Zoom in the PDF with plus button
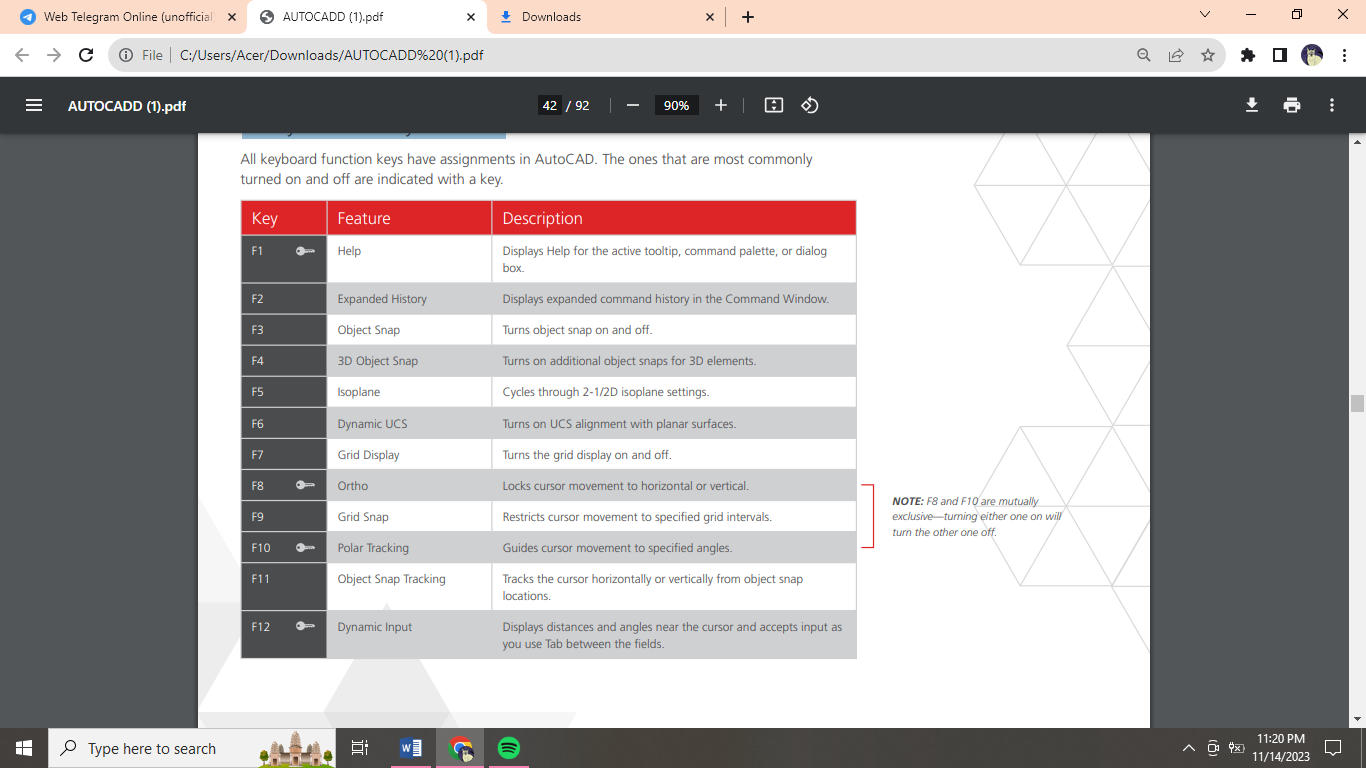Screen dimensions: 1366x768 [721, 105]
